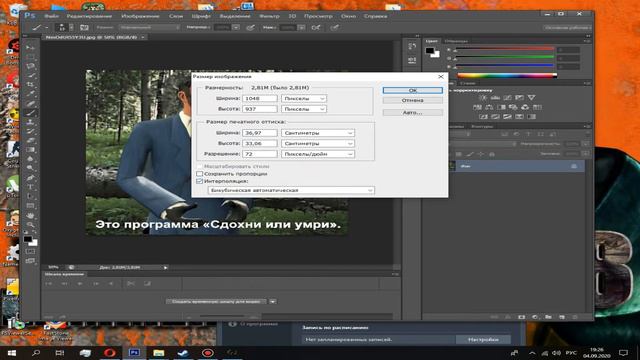Open the Файл menu
640x360 pixels.
tap(51, 16)
